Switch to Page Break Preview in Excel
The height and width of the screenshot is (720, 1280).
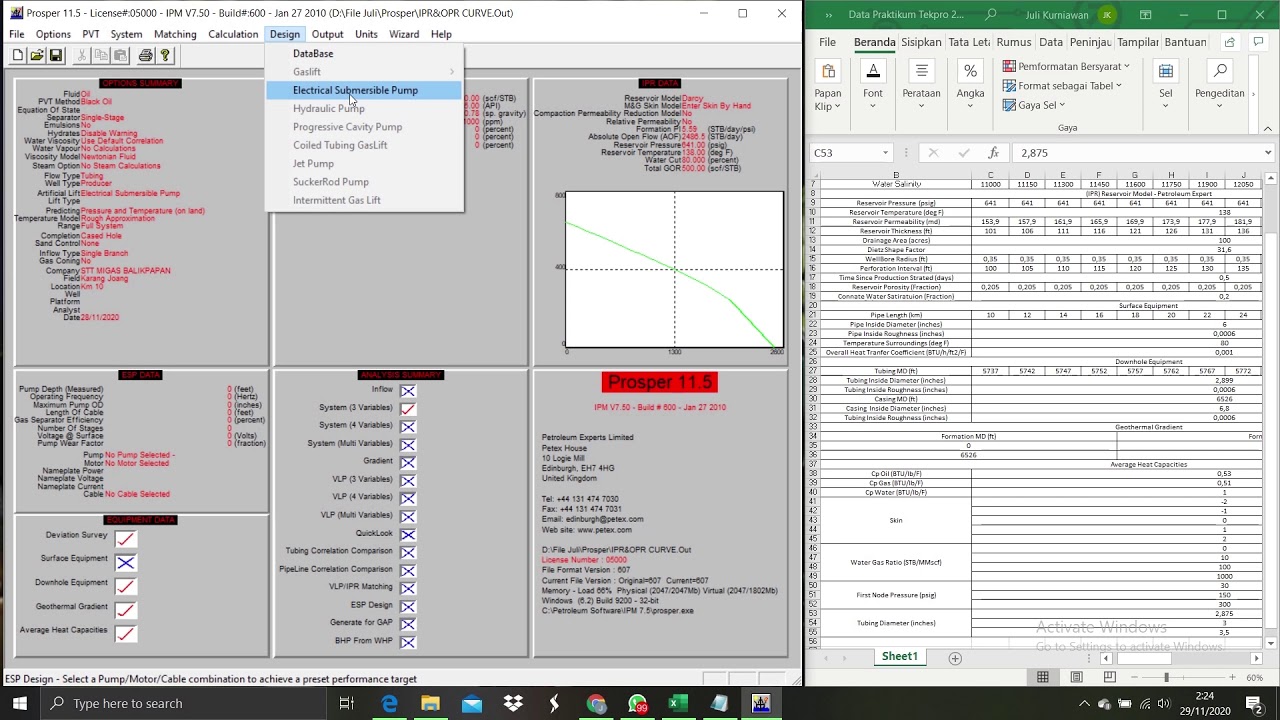click(x=1109, y=678)
